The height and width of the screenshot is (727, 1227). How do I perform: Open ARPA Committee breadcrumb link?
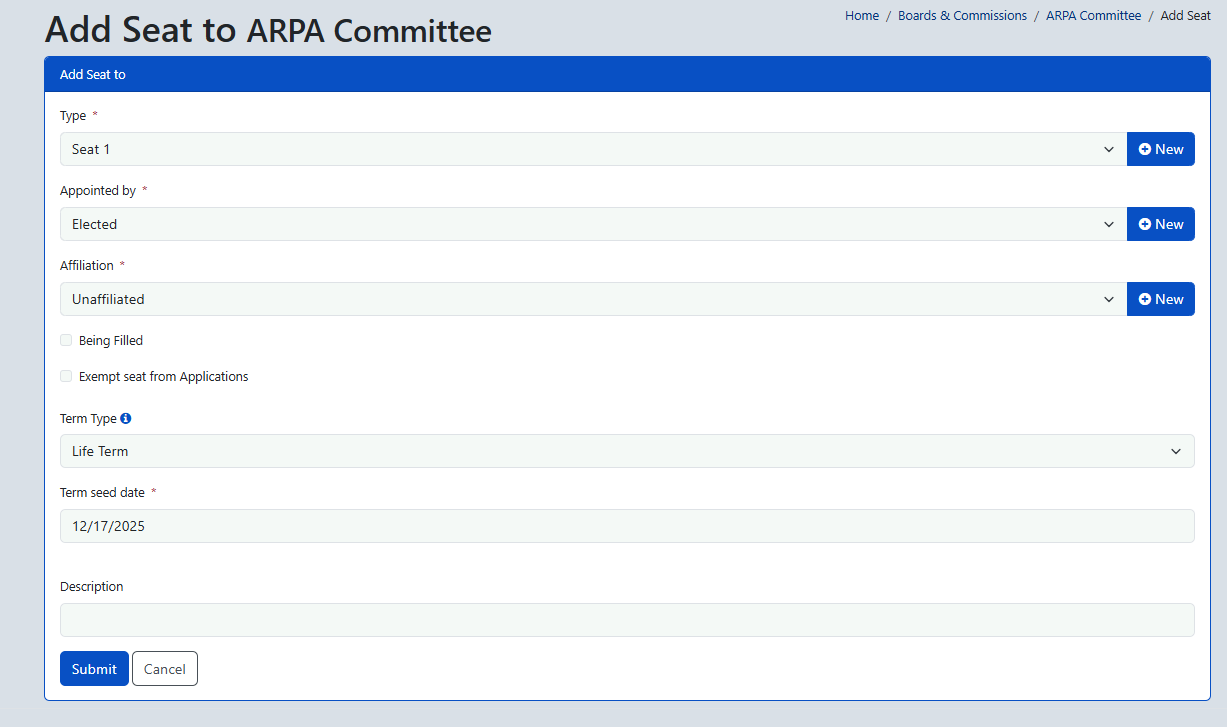[1093, 16]
